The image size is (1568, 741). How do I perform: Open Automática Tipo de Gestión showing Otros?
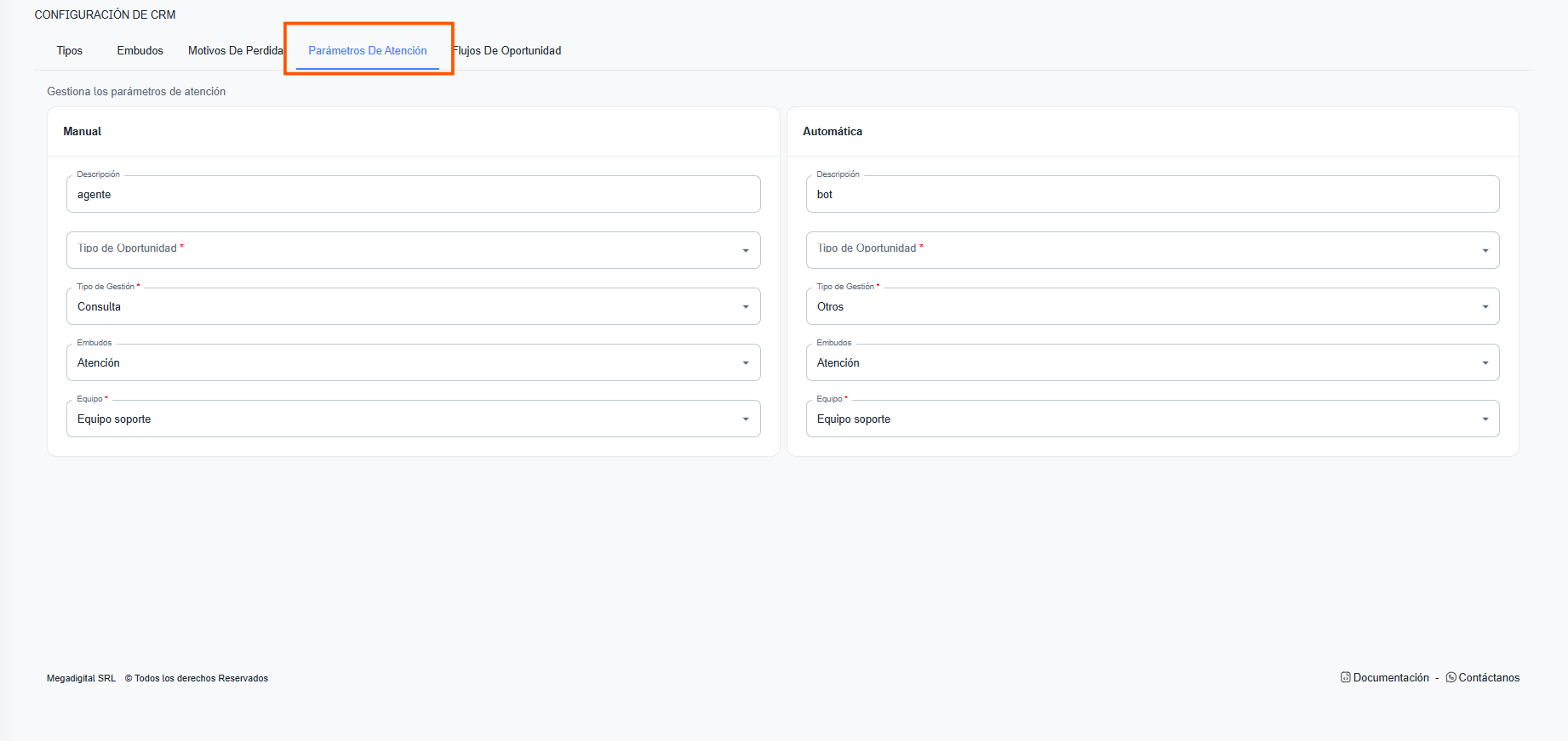click(x=1152, y=307)
